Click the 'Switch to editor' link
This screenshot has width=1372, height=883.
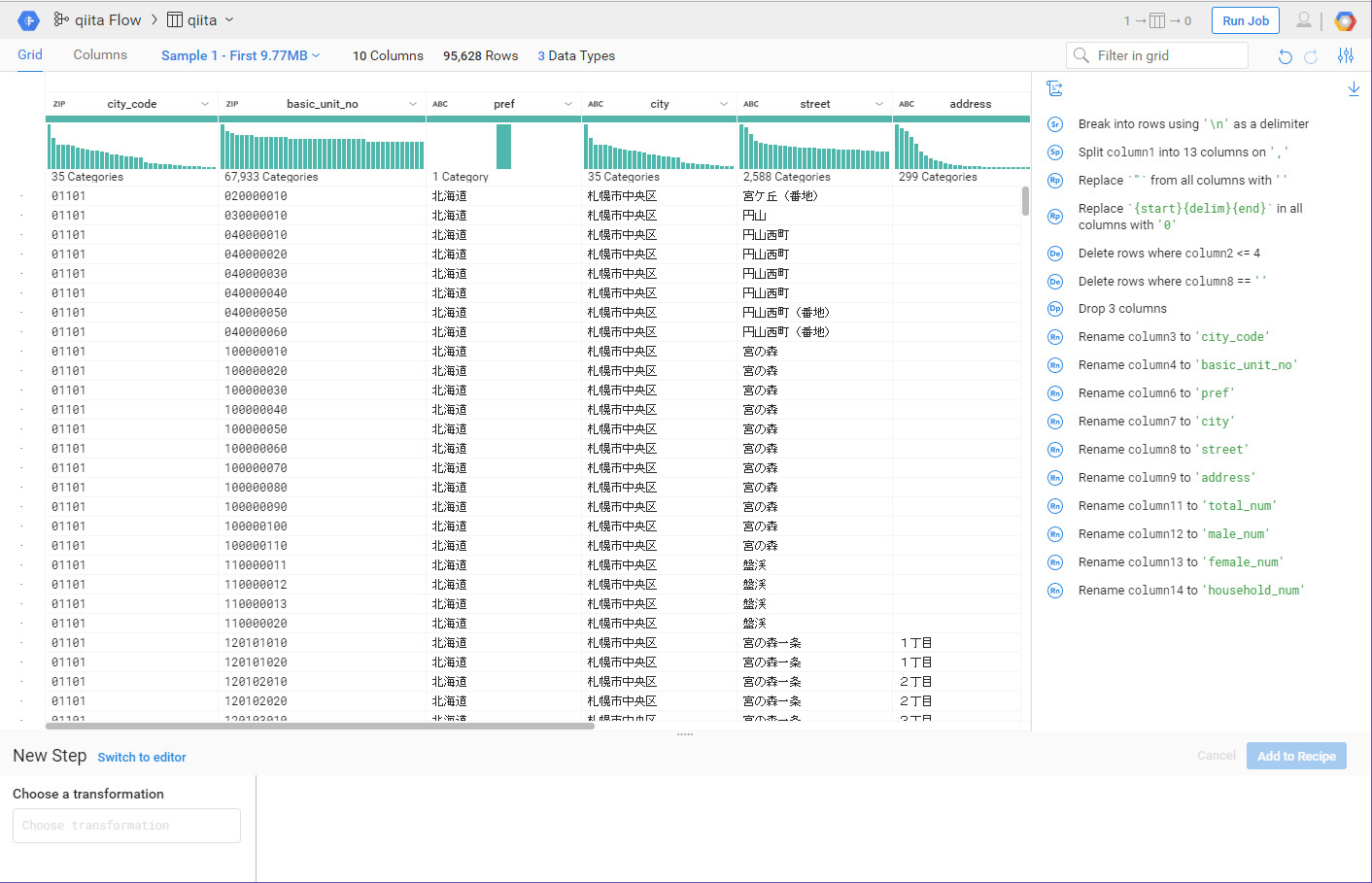[142, 758]
